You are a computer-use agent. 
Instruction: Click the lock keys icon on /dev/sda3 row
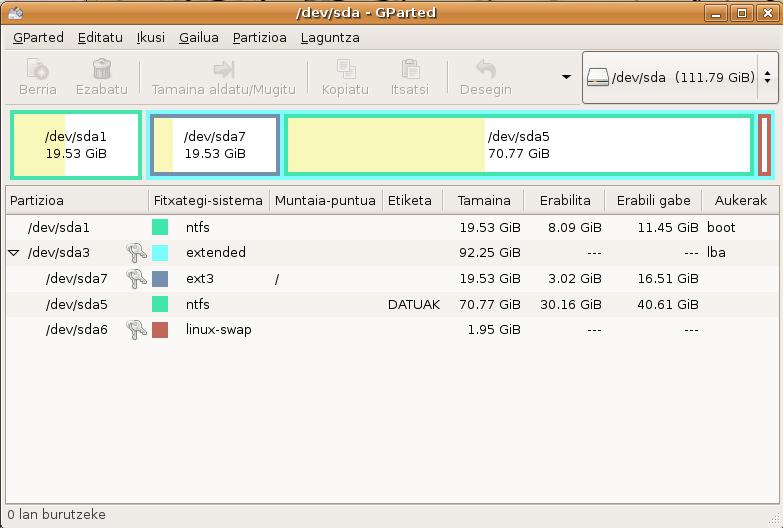coord(136,253)
